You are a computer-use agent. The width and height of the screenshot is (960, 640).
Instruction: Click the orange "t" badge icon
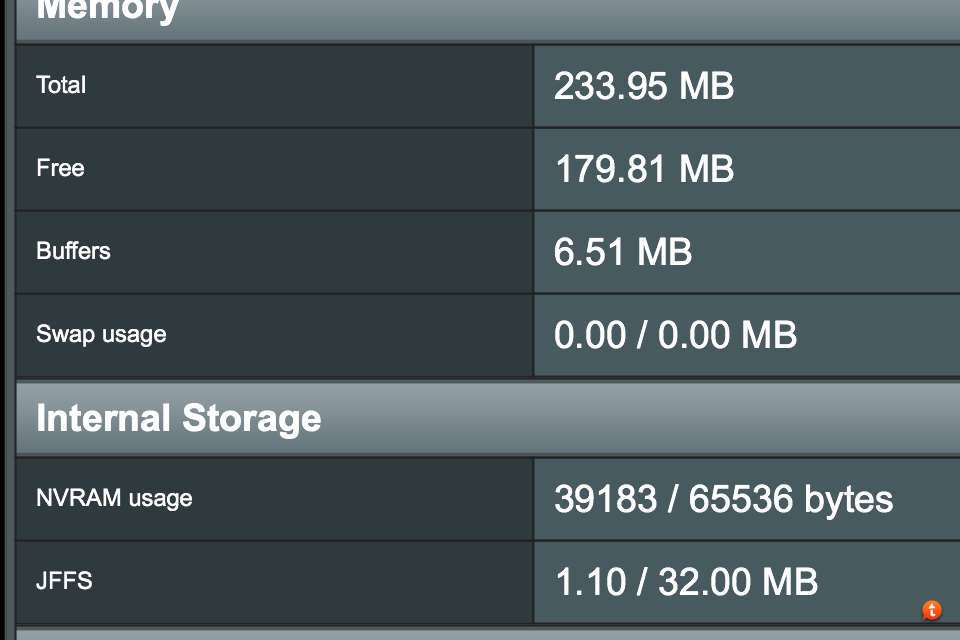click(x=931, y=609)
